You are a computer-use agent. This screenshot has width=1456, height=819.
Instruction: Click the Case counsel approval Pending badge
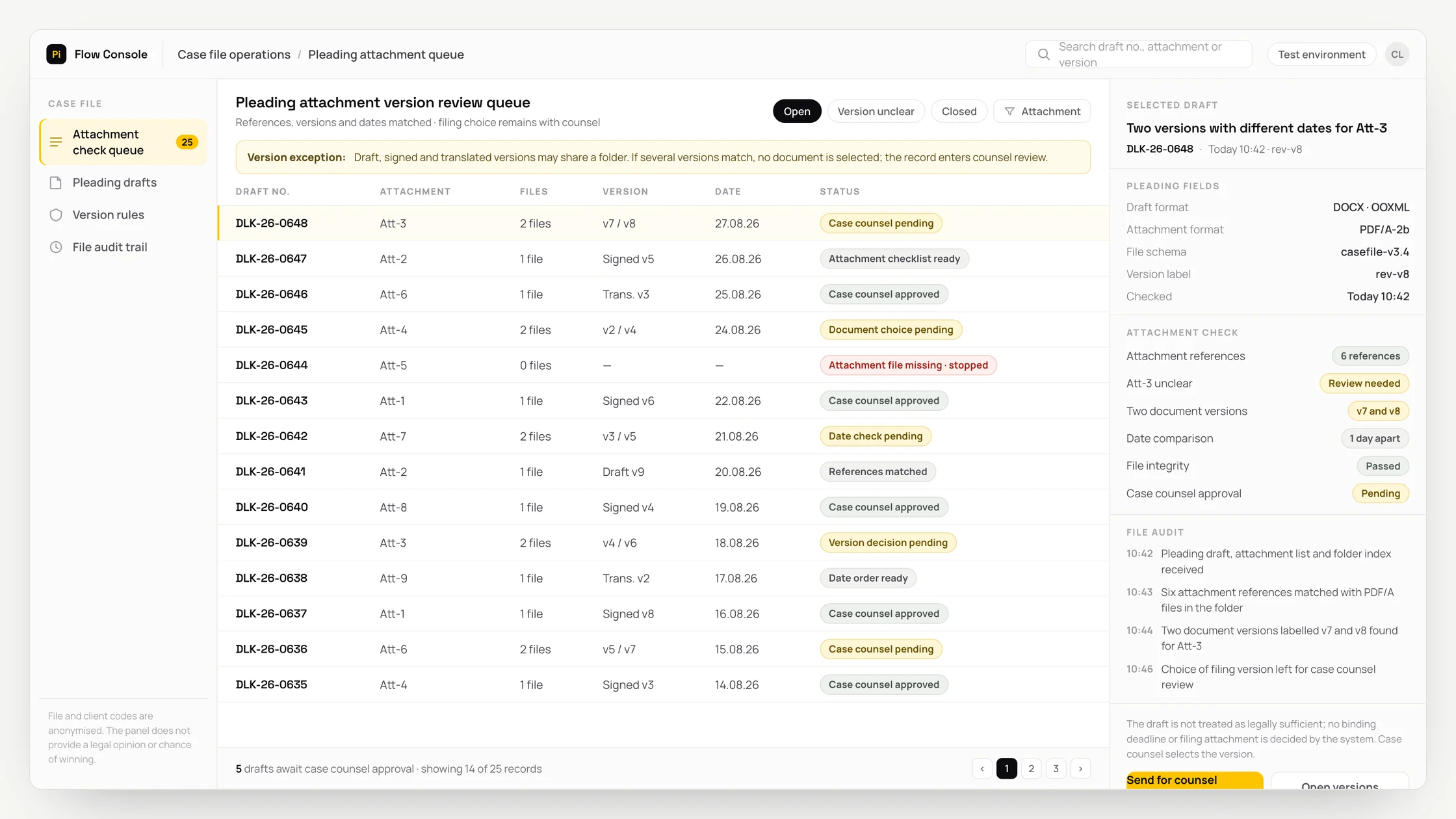pos(1381,493)
